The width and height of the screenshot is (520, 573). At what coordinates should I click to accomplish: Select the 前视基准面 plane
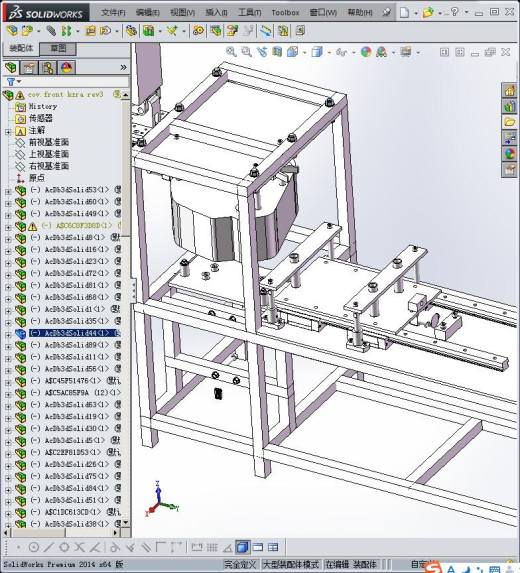pyautogui.click(x=49, y=142)
